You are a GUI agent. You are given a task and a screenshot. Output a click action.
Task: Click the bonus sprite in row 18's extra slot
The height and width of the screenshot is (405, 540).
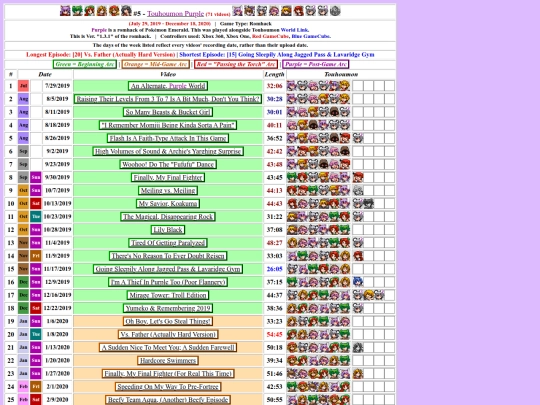click(358, 308)
